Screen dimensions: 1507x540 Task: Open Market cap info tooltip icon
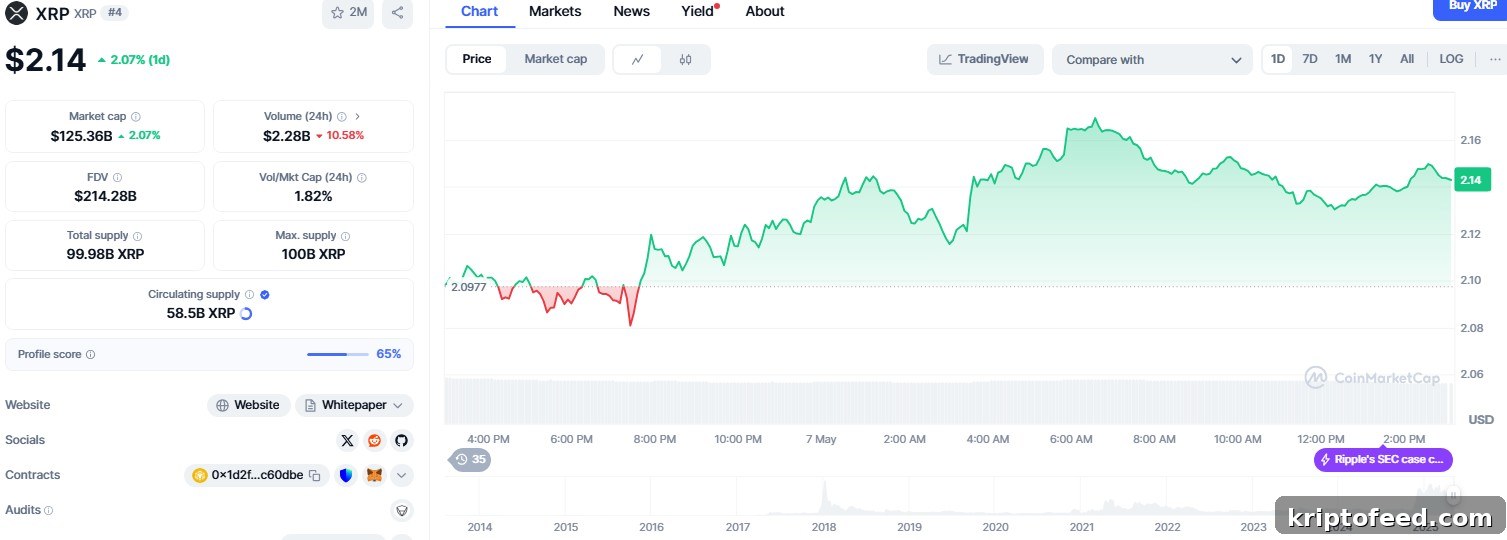pos(136,117)
